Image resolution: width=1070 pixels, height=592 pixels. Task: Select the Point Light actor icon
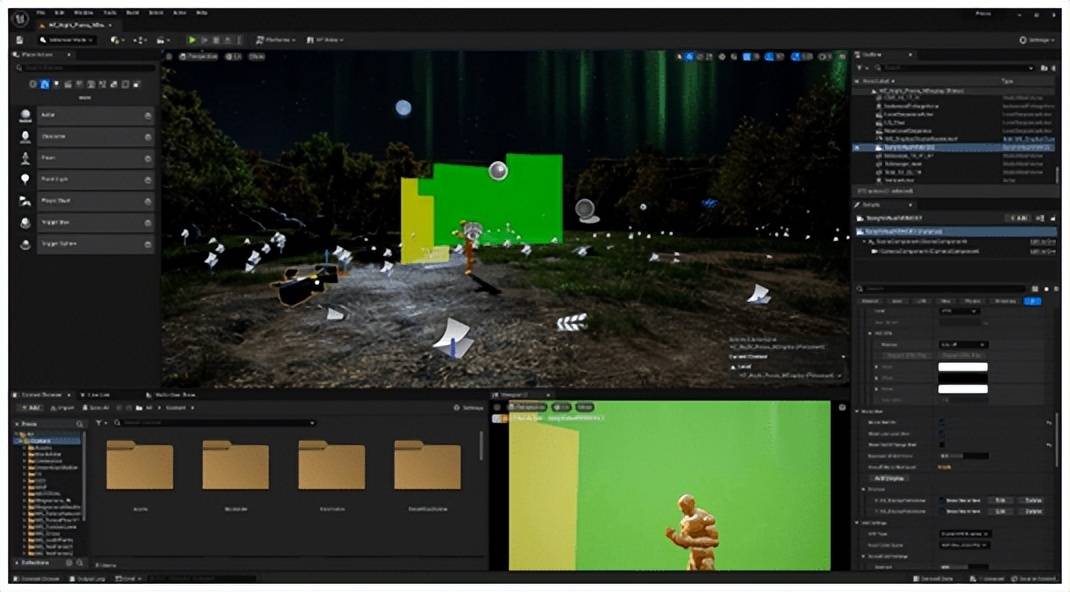tap(25, 179)
